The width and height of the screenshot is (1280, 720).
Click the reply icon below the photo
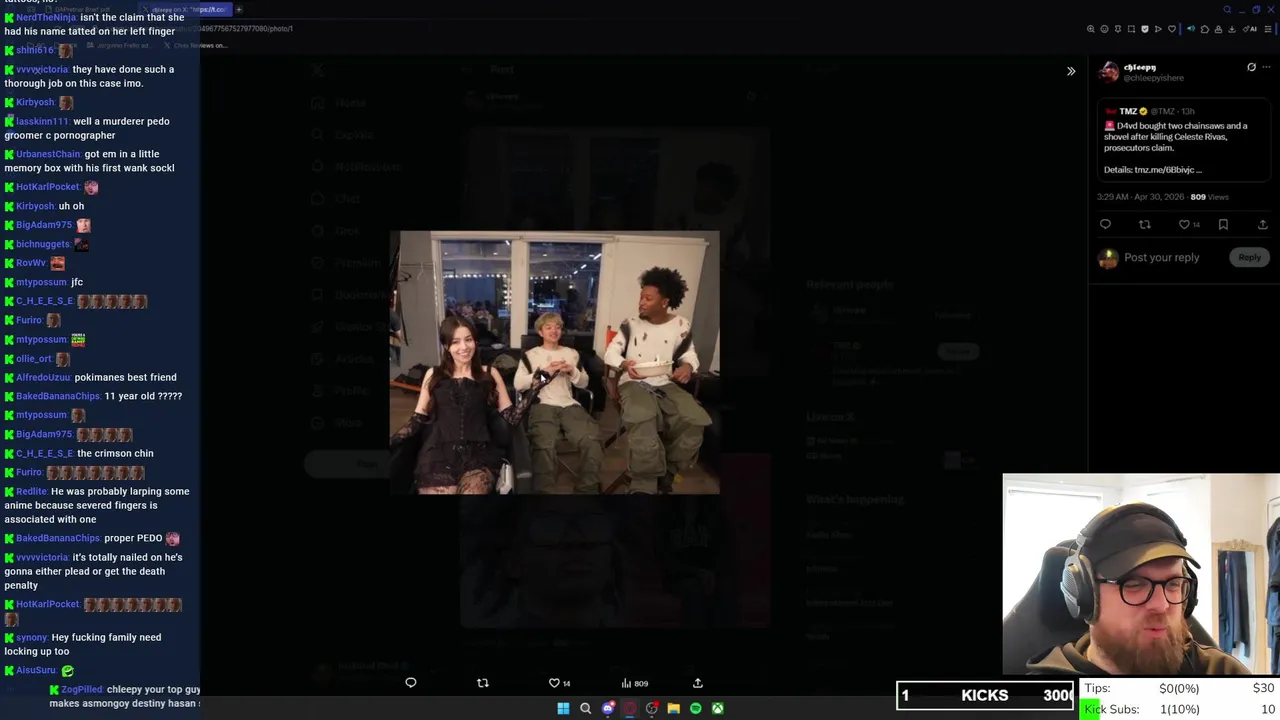410,683
